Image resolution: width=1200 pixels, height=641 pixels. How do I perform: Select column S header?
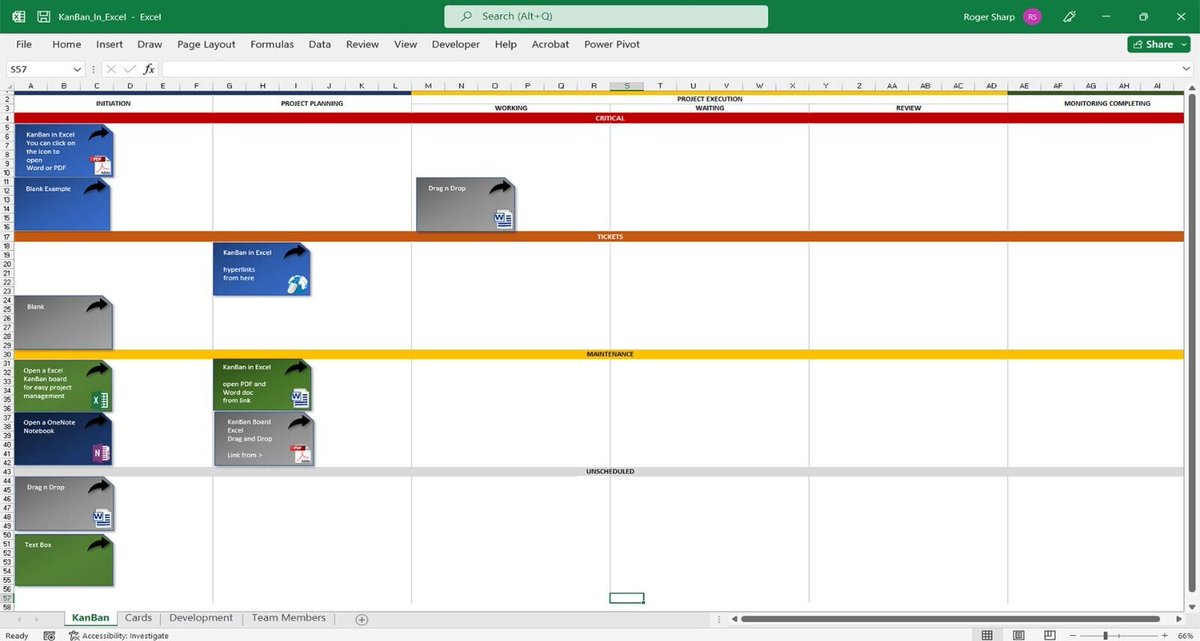(x=627, y=86)
